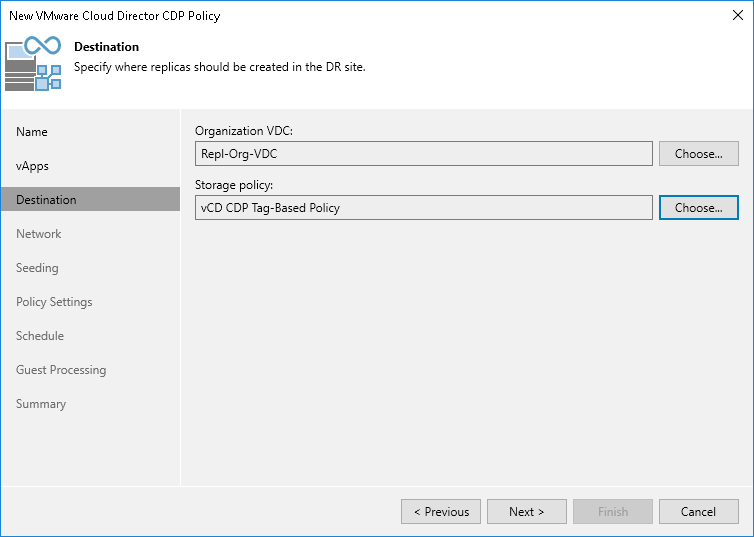Image resolution: width=754 pixels, height=537 pixels.
Task: Click the CDP policy wizard header icon
Action: [33, 63]
